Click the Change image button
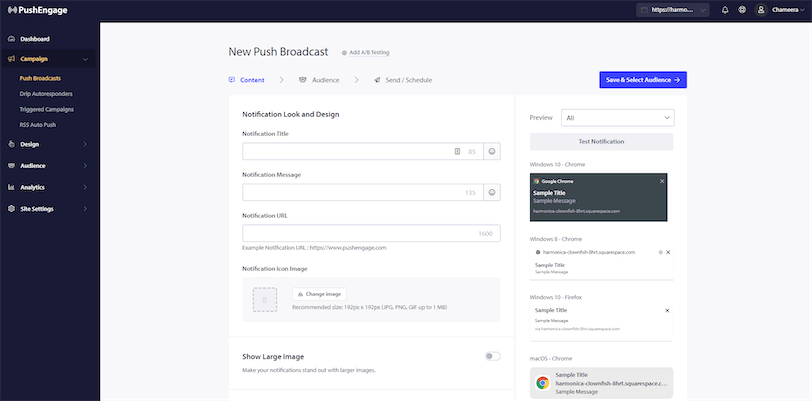 [320, 294]
